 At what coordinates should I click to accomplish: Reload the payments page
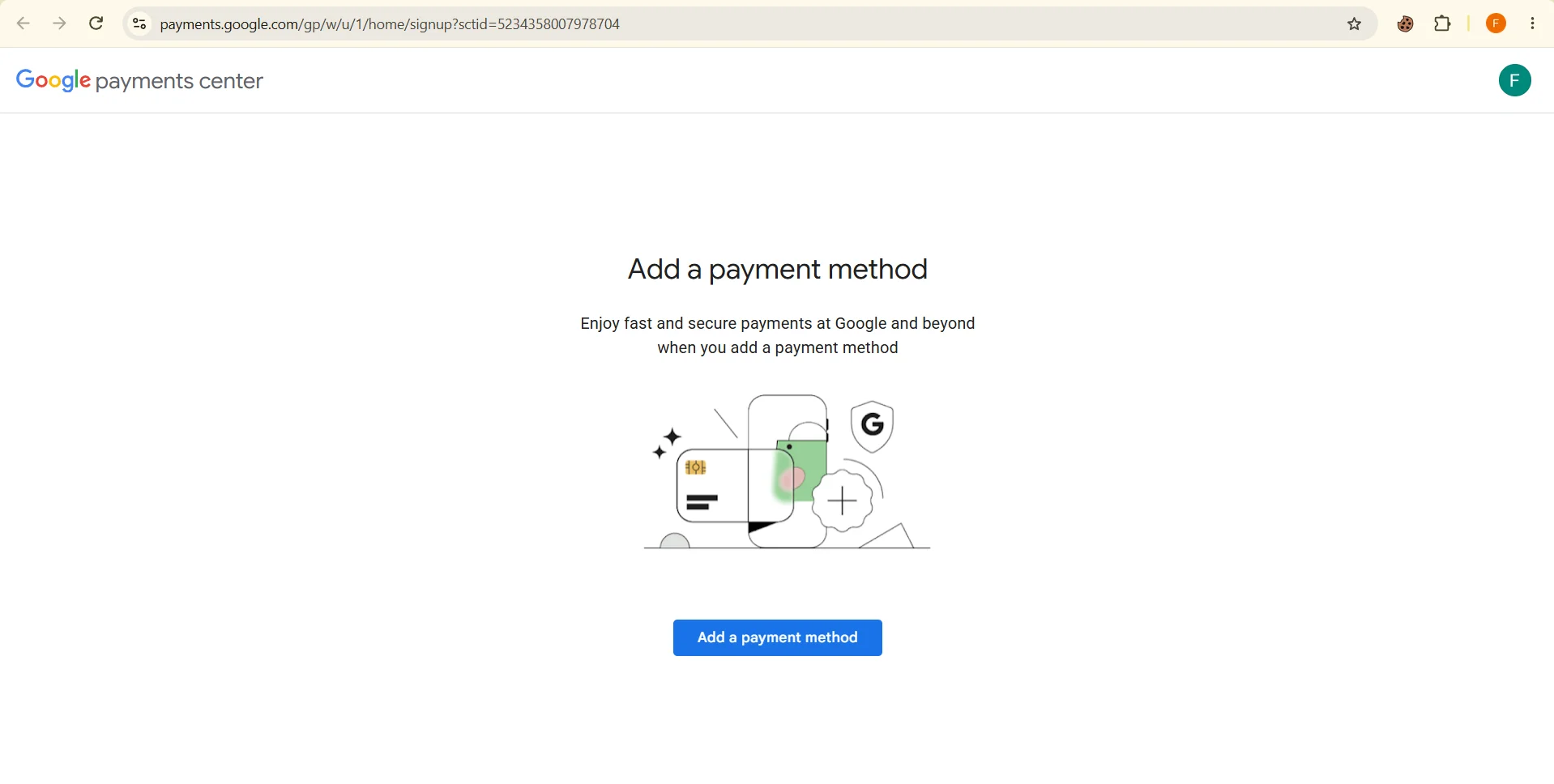(96, 24)
